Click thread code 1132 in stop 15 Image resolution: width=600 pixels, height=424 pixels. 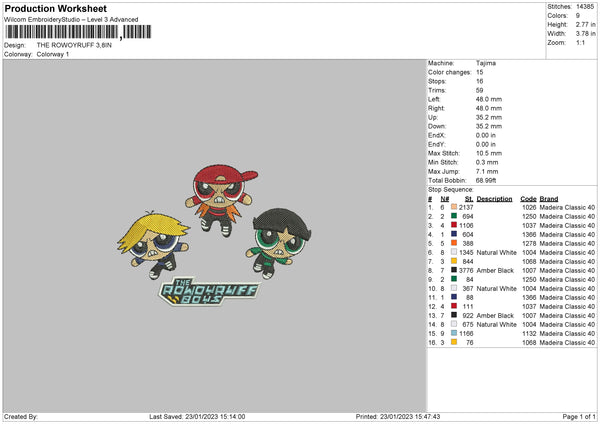click(529, 334)
